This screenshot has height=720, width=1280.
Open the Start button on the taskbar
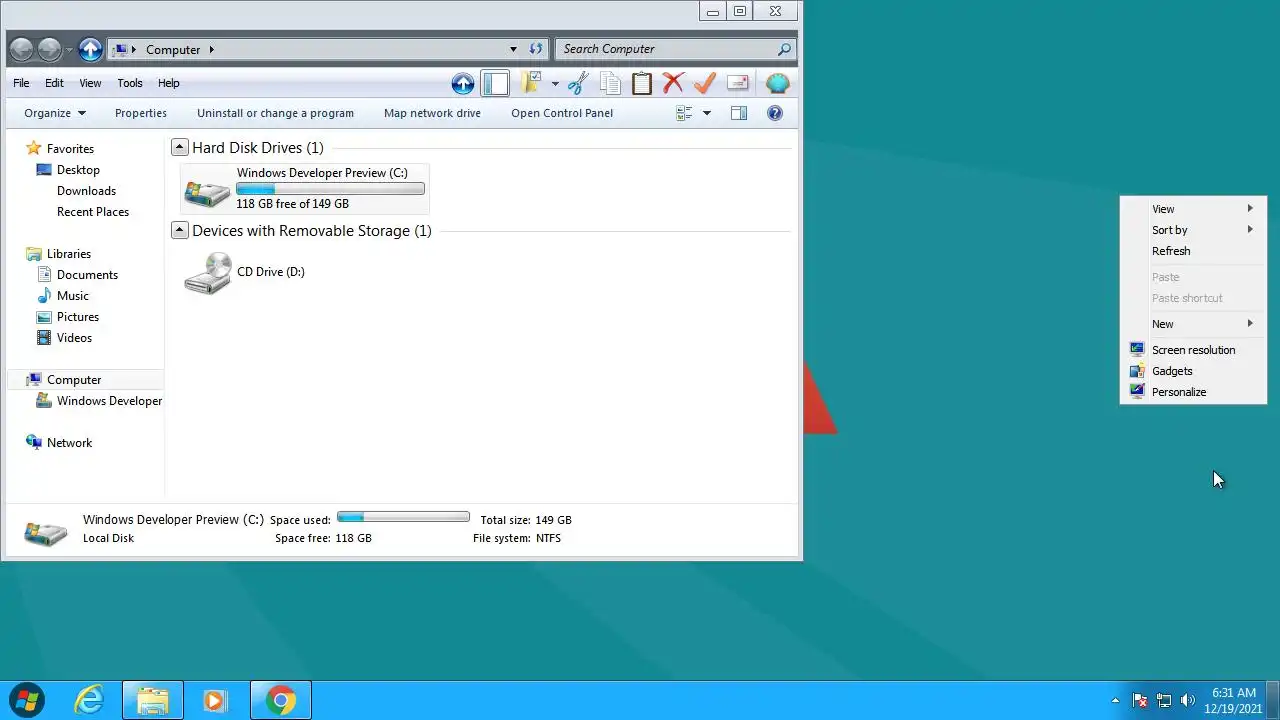click(27, 700)
